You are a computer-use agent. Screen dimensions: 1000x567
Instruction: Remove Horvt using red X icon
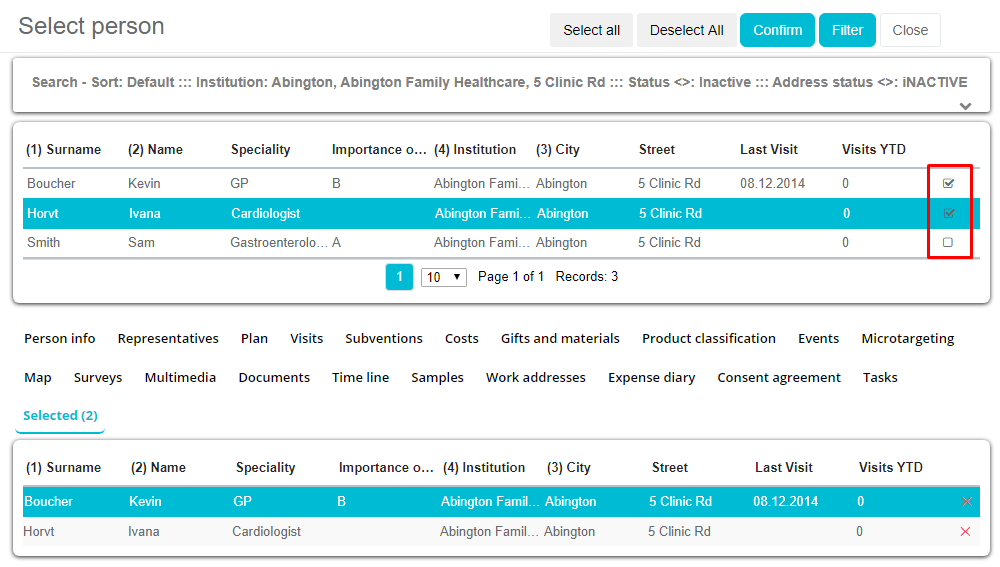pos(965,532)
